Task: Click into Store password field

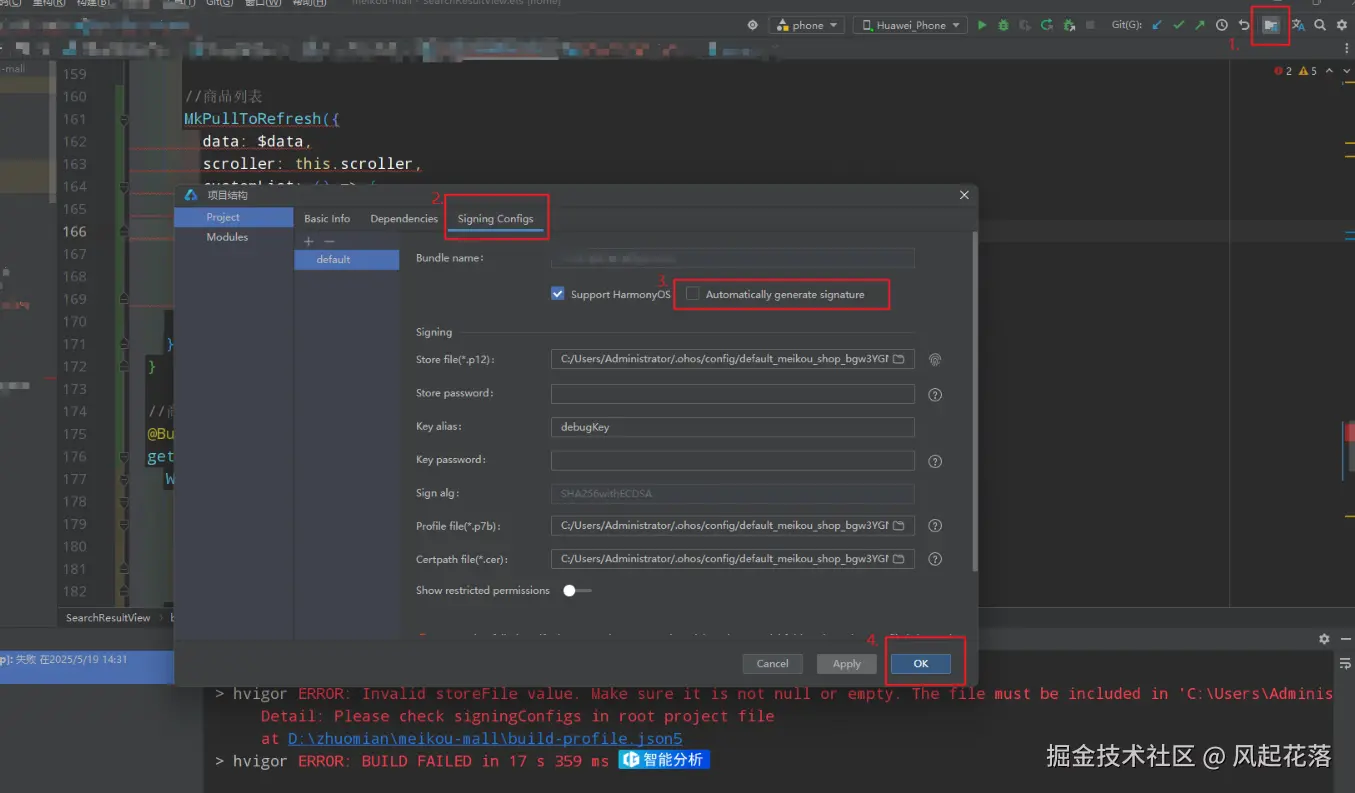Action: pyautogui.click(x=732, y=394)
